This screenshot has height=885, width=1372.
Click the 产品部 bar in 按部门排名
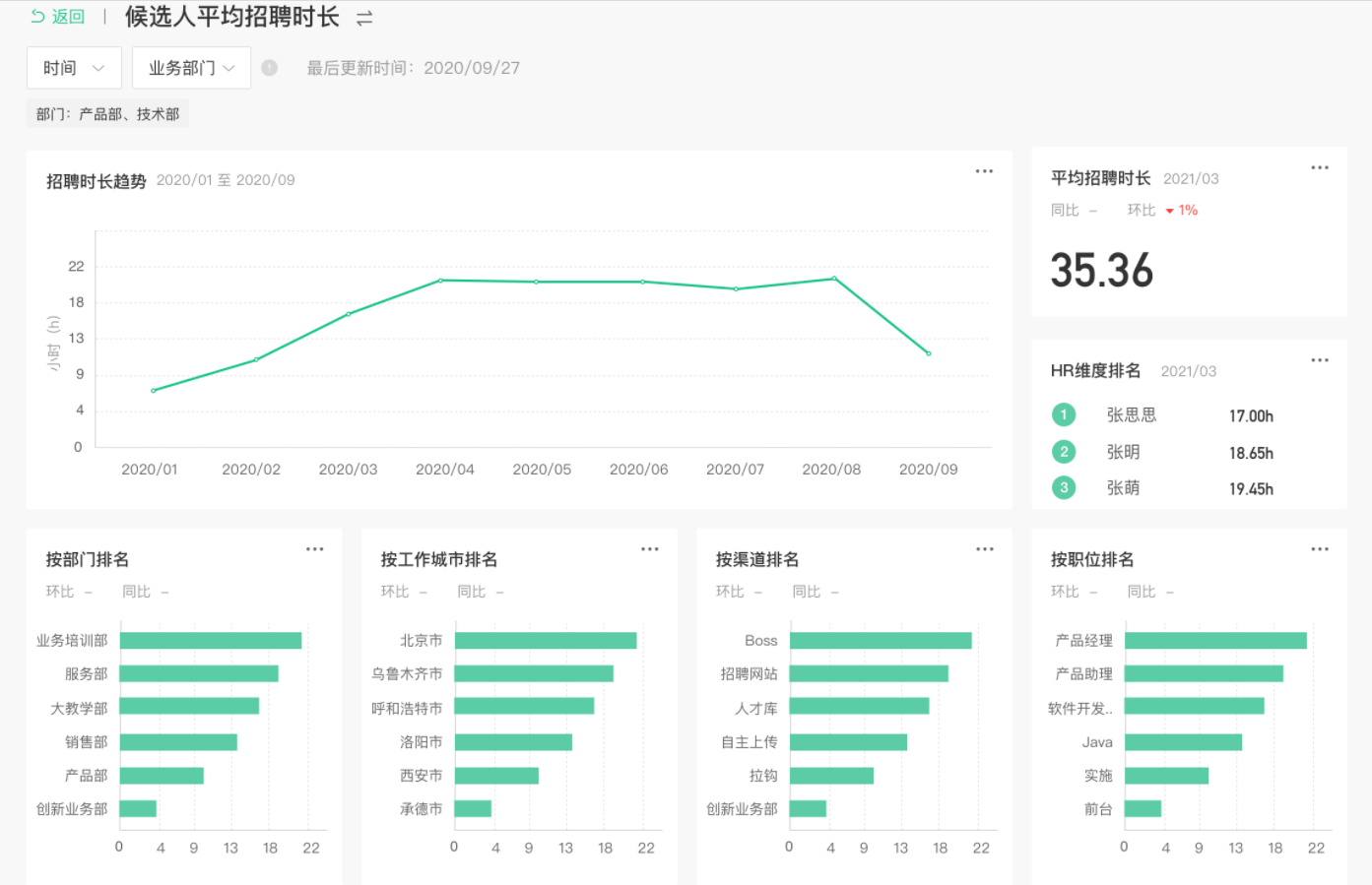point(162,776)
